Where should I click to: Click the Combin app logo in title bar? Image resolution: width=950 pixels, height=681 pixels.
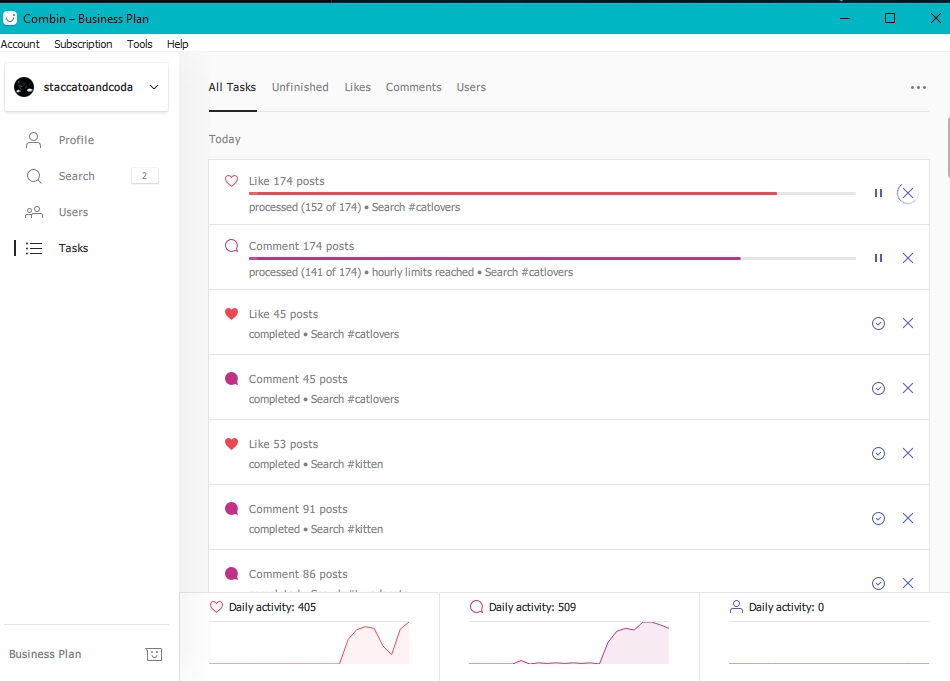(x=10, y=18)
